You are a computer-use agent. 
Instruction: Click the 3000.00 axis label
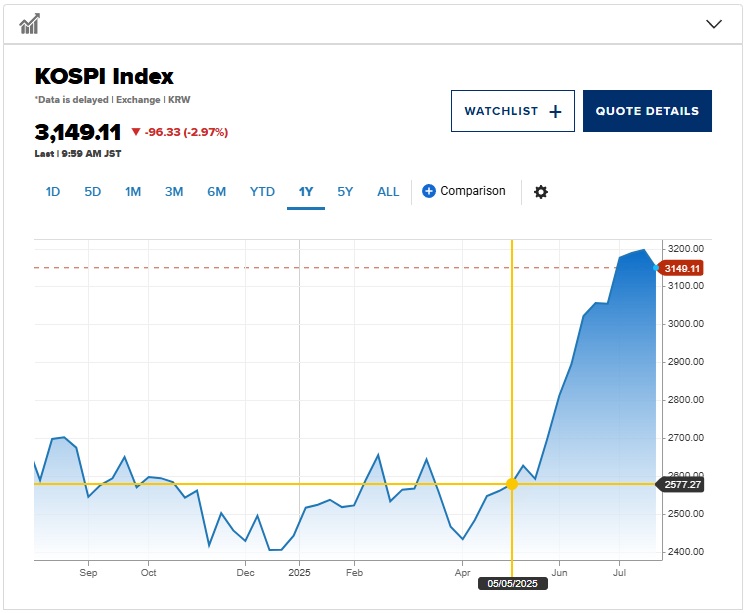click(x=686, y=324)
